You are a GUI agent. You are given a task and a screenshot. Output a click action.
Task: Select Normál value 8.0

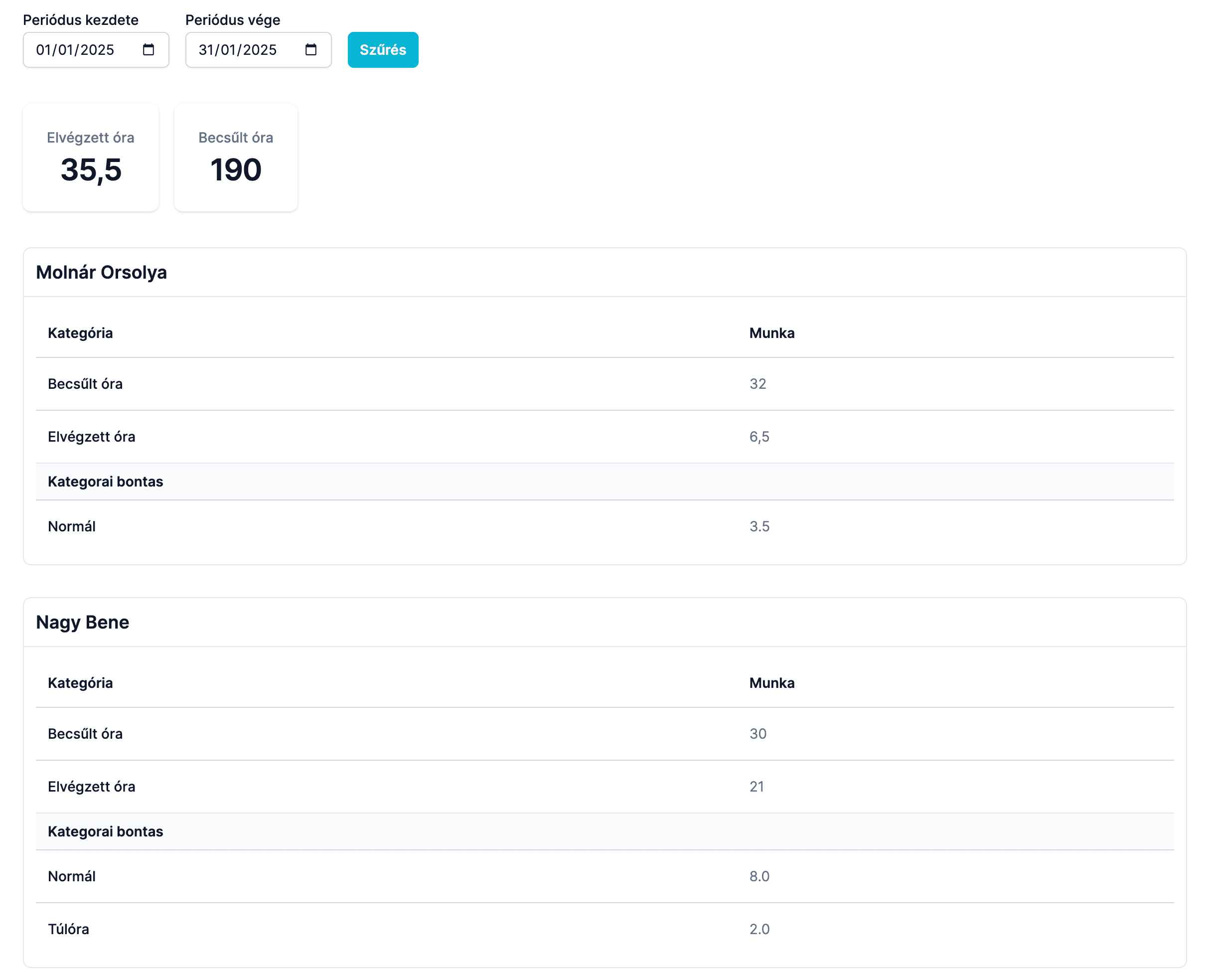[x=759, y=876]
